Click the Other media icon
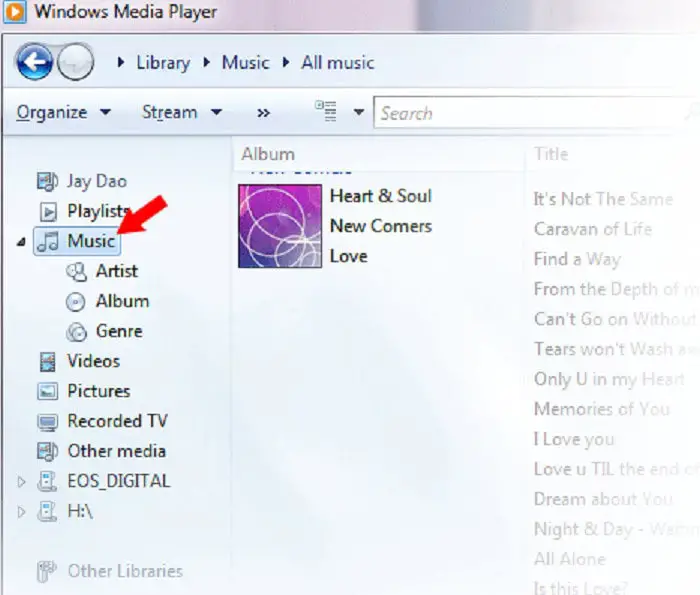 click(47, 451)
